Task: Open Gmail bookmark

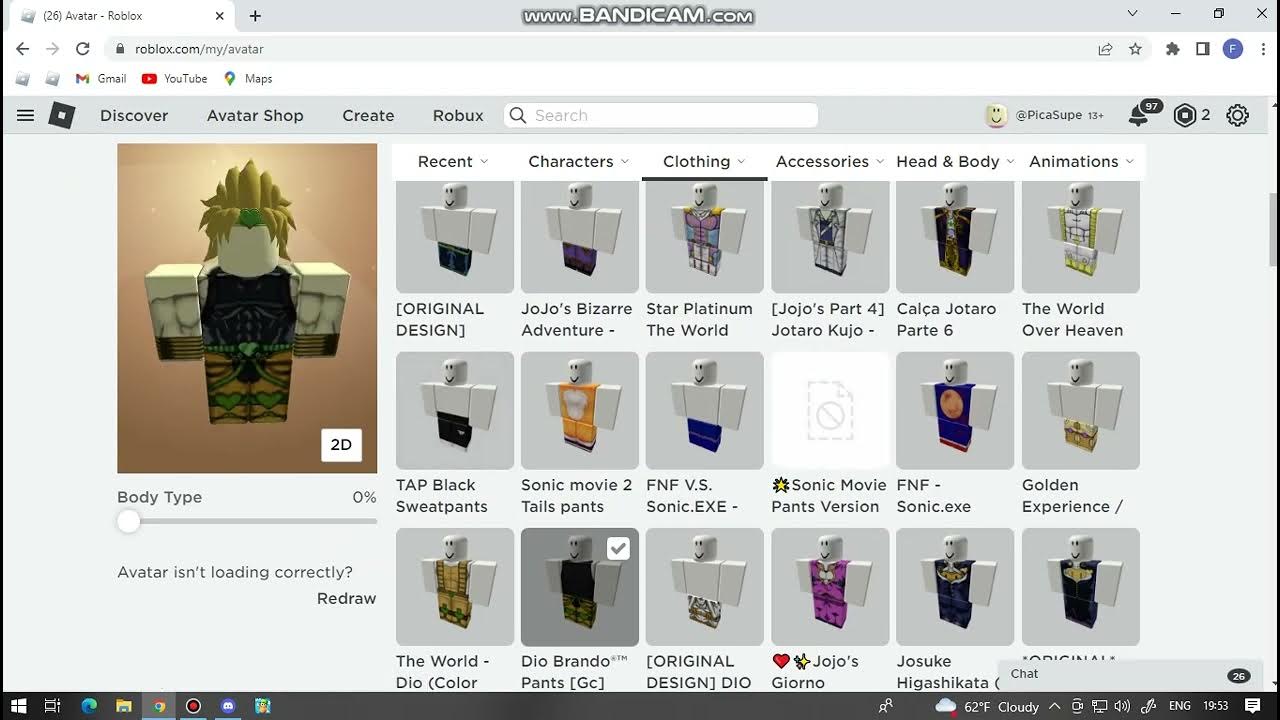Action: (x=100, y=79)
